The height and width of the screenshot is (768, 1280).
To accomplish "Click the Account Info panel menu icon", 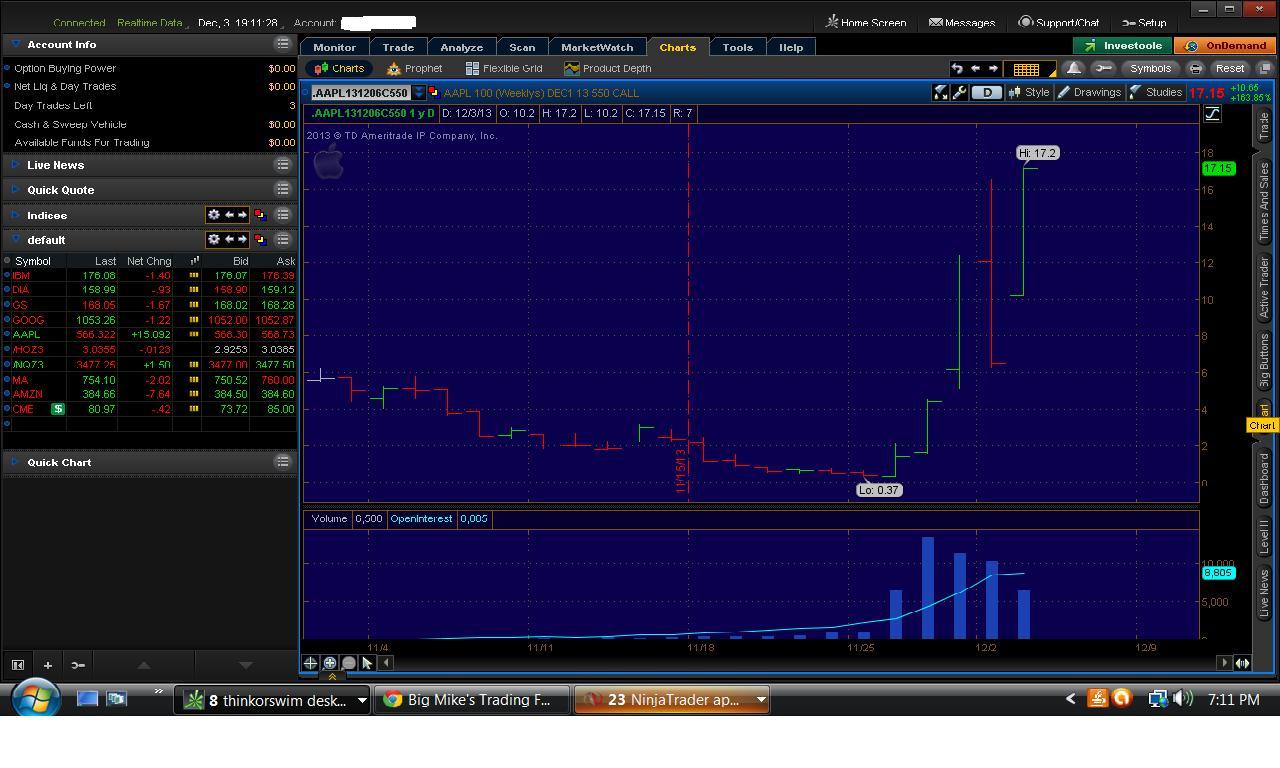I will 283,44.
